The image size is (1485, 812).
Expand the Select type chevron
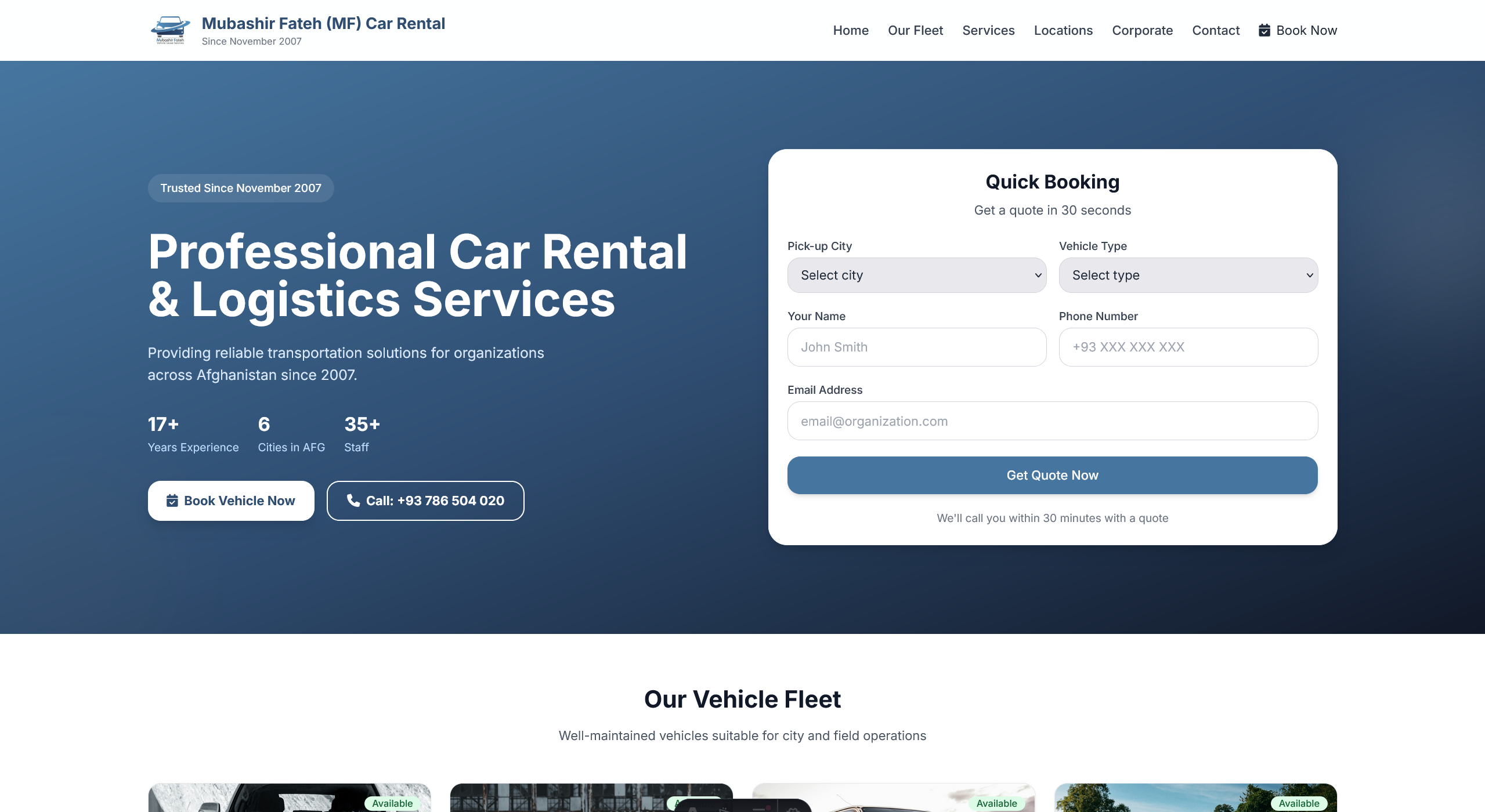1310,275
